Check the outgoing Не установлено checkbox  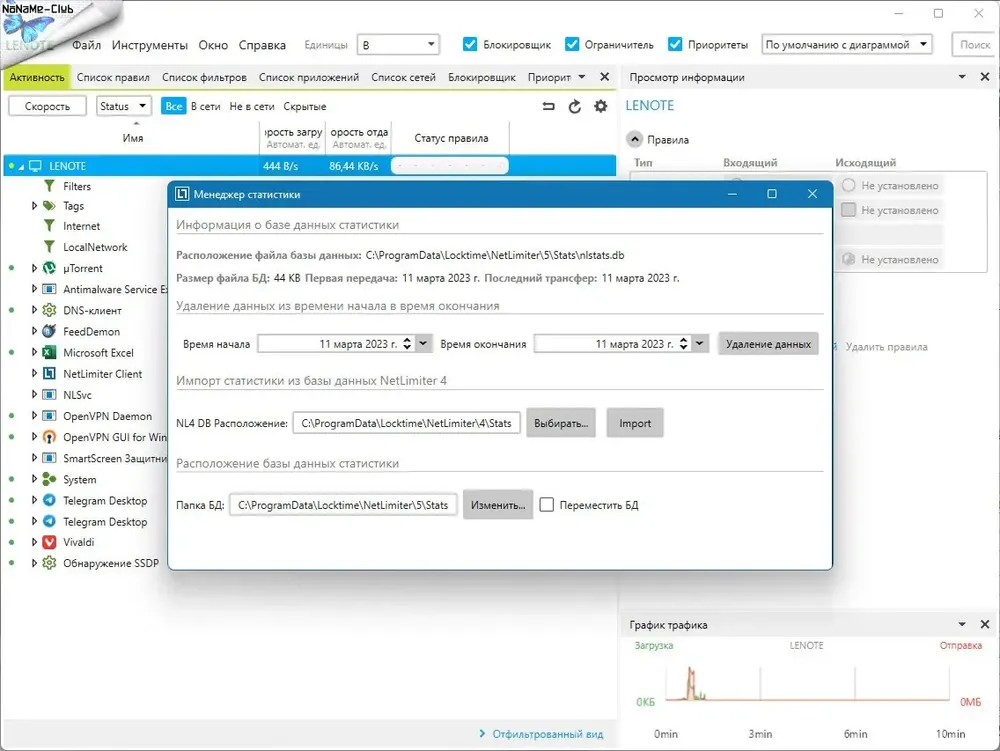coord(848,210)
